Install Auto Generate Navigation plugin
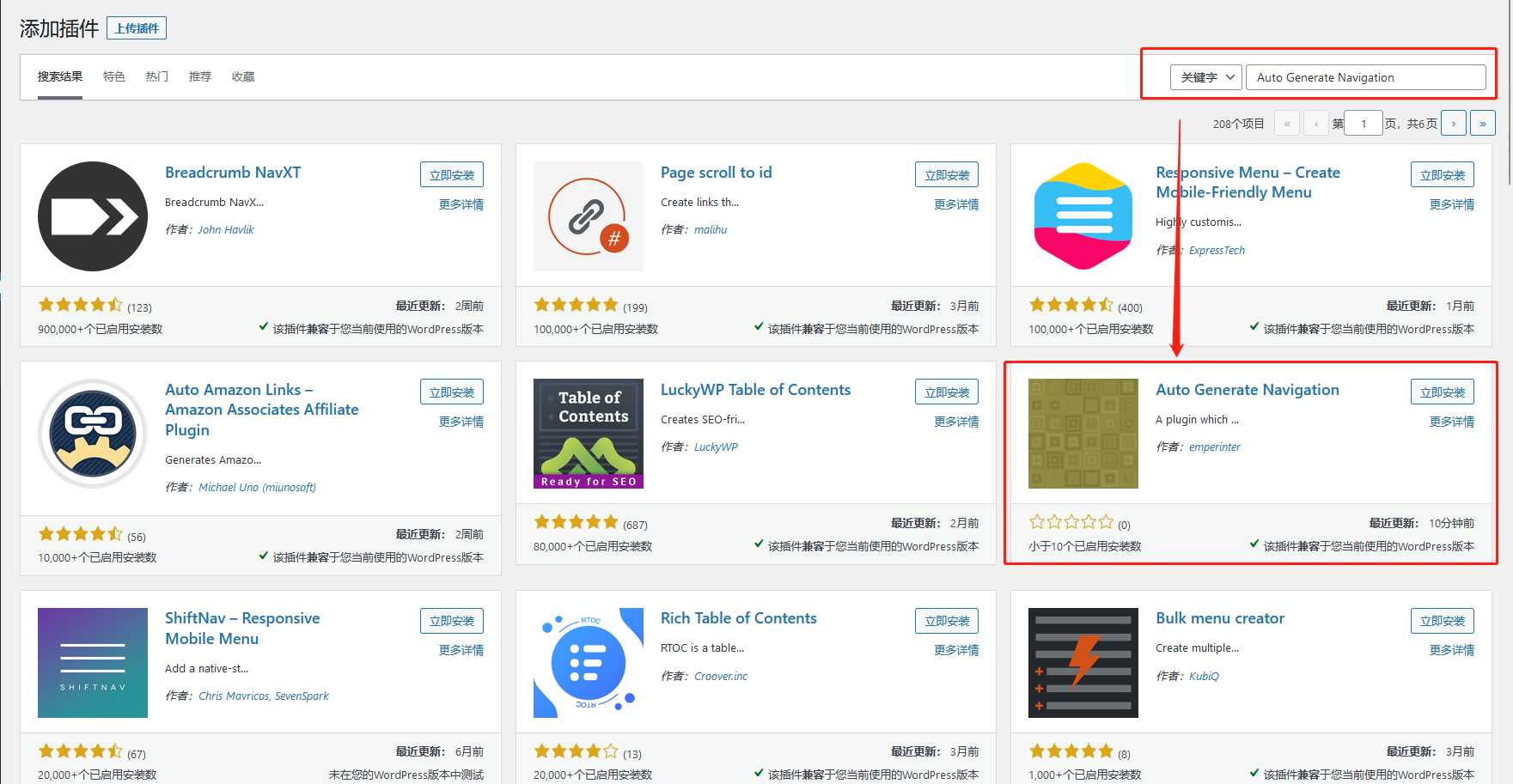The image size is (1513, 784). (x=1443, y=392)
